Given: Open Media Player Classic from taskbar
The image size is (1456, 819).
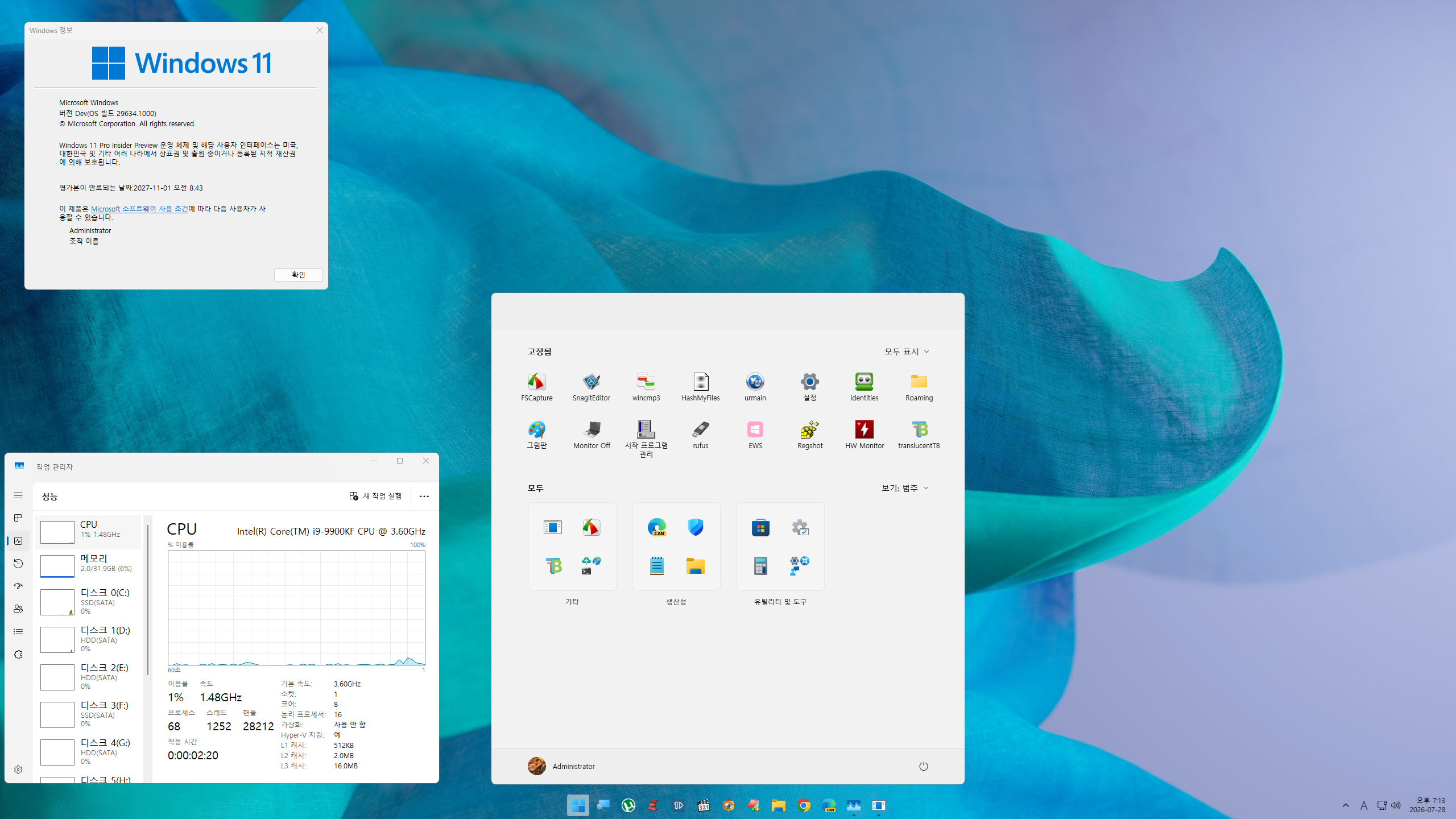Looking at the screenshot, I should click(x=704, y=805).
